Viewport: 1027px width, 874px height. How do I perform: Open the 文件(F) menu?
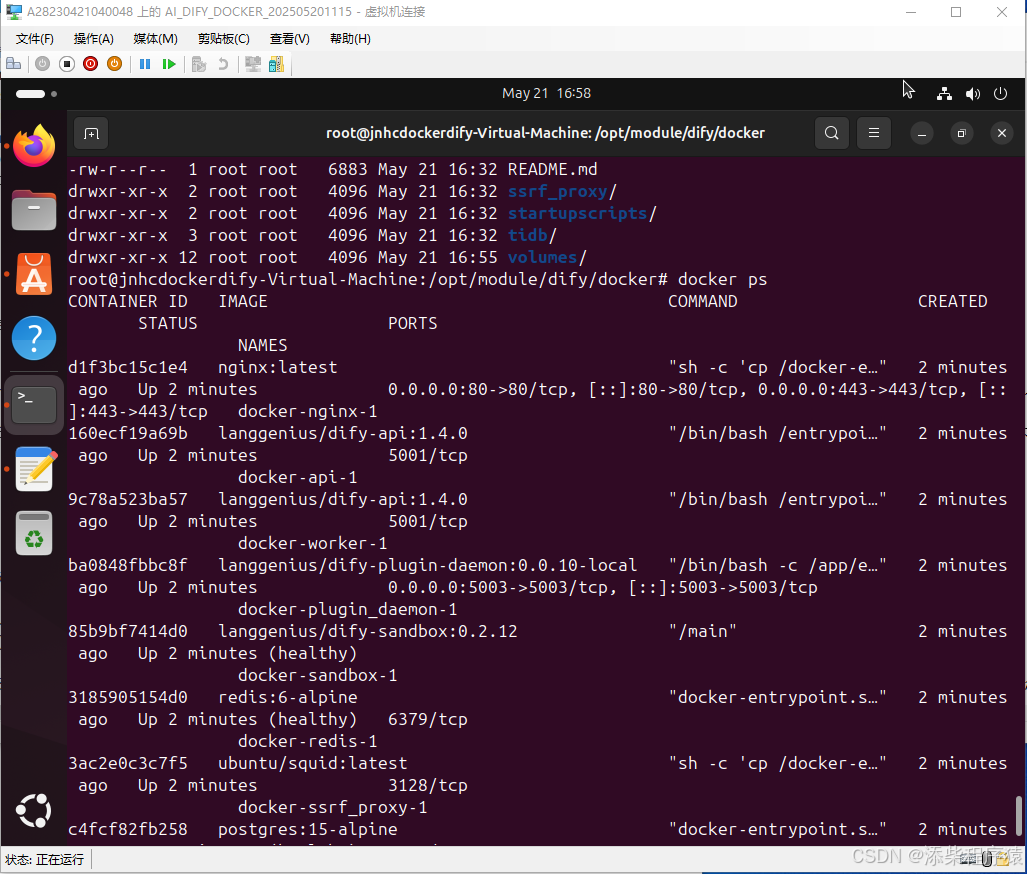(35, 39)
